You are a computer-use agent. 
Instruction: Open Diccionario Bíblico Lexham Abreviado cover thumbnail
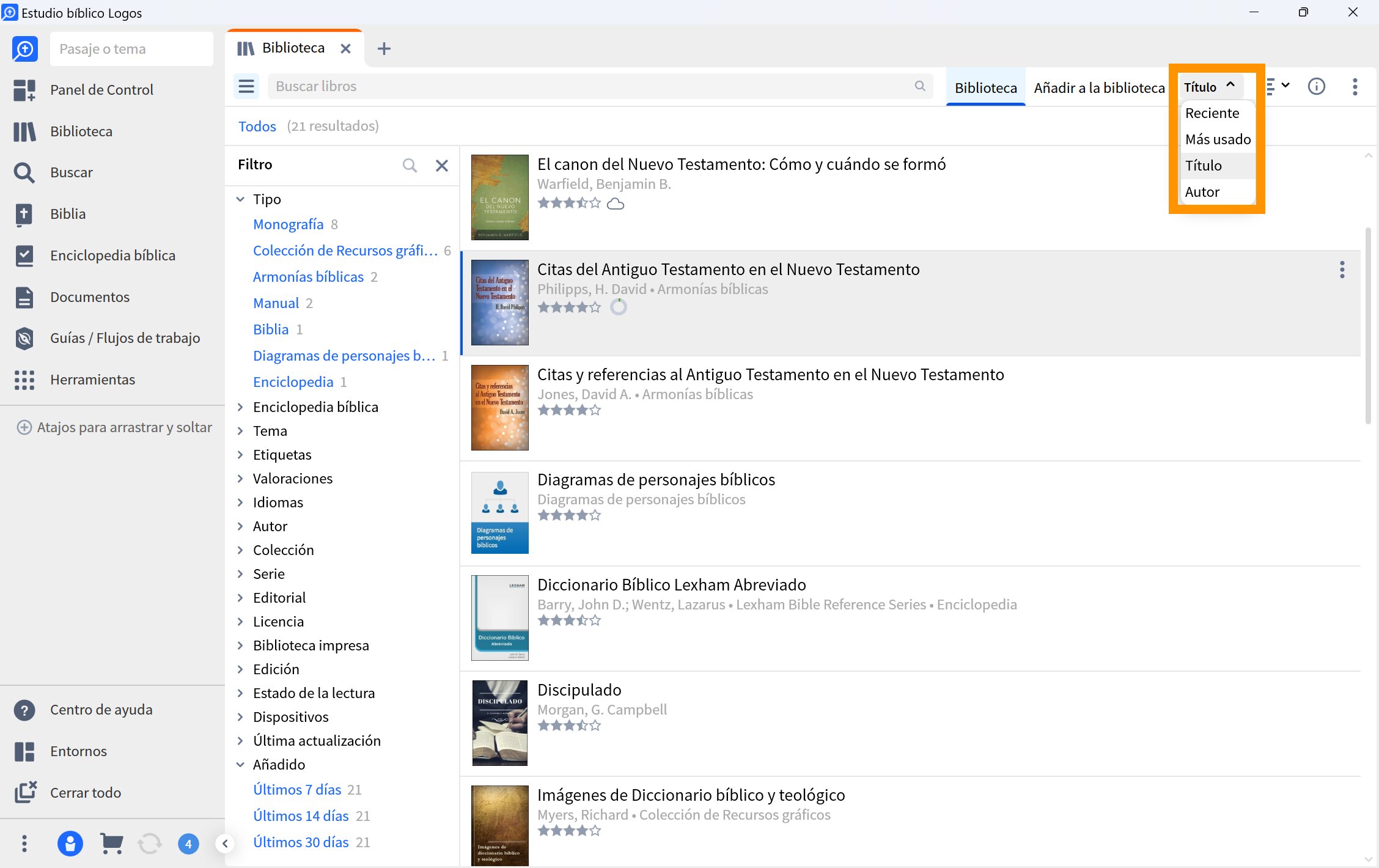pos(499,618)
